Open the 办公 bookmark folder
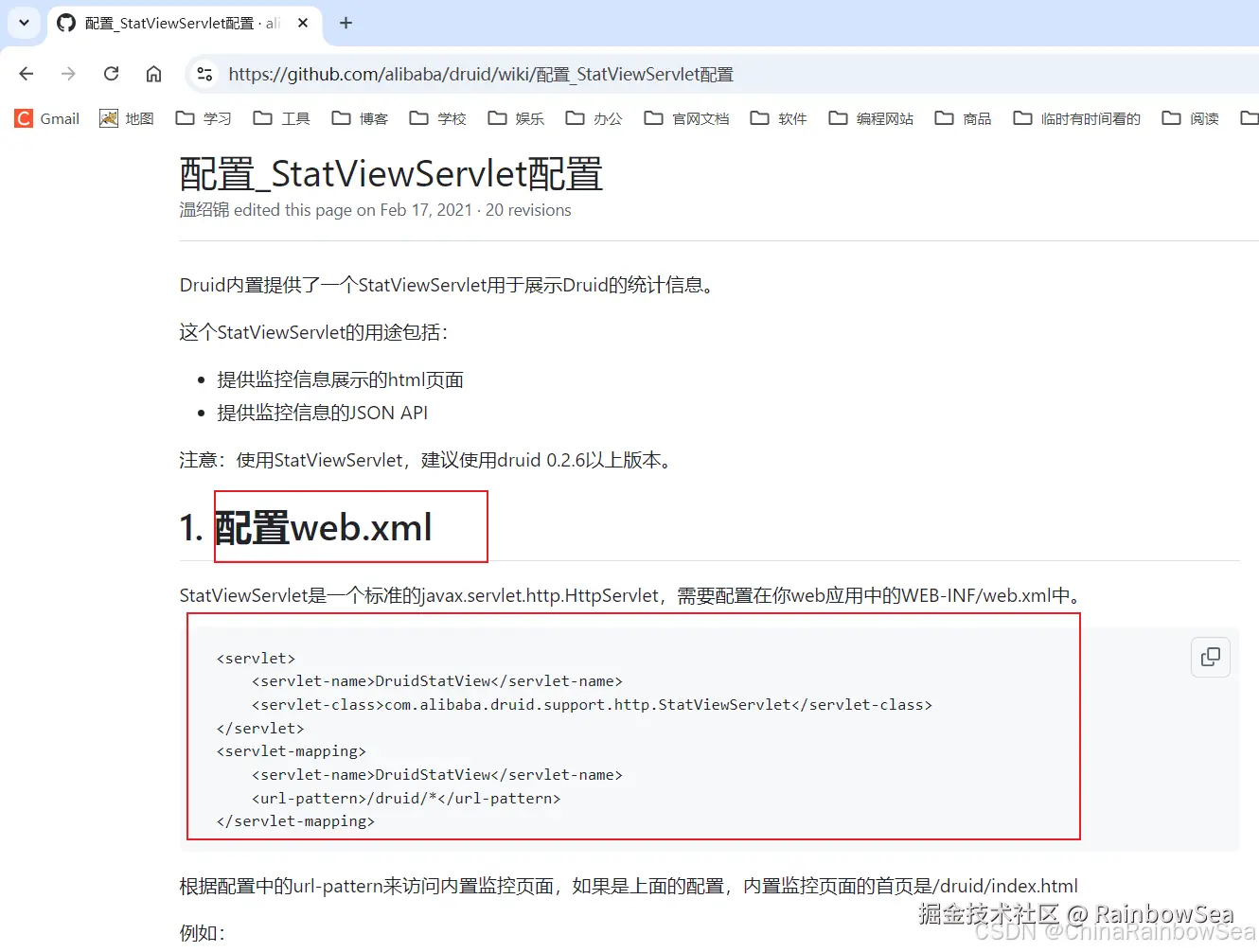 point(594,118)
